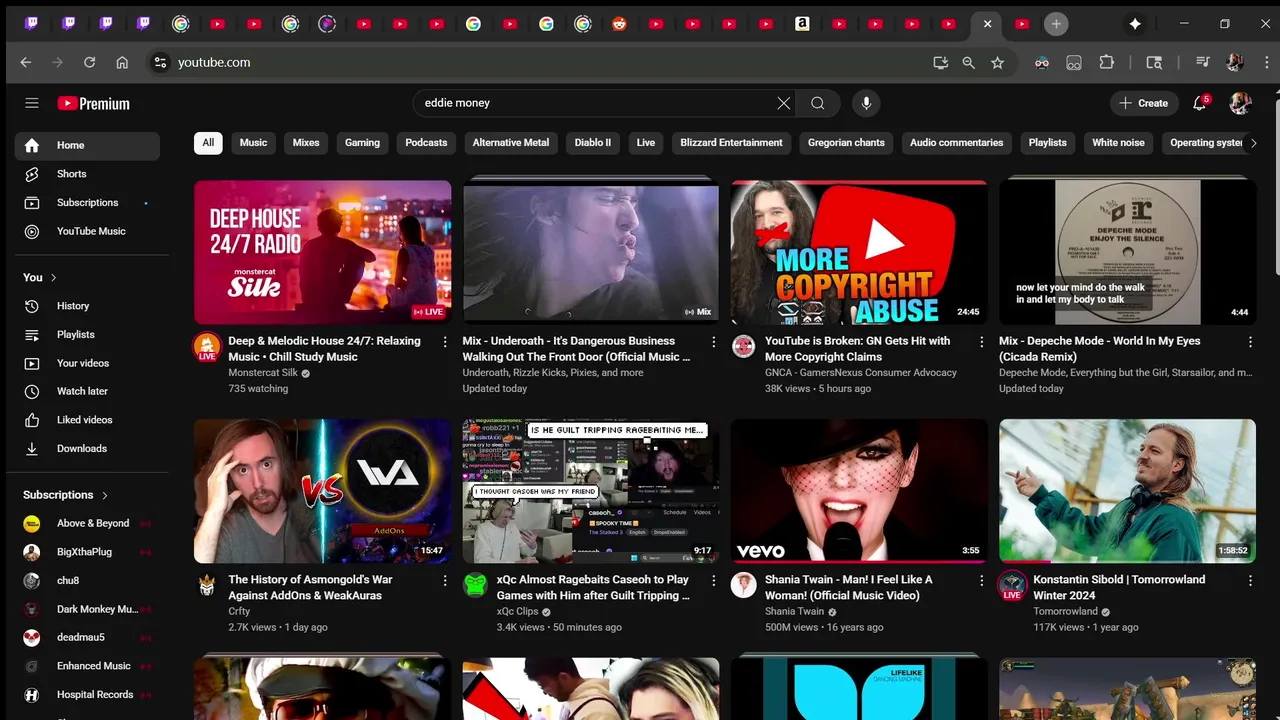The height and width of the screenshot is (720, 1280).
Task: Open Crfty channel link
Action: (239, 611)
